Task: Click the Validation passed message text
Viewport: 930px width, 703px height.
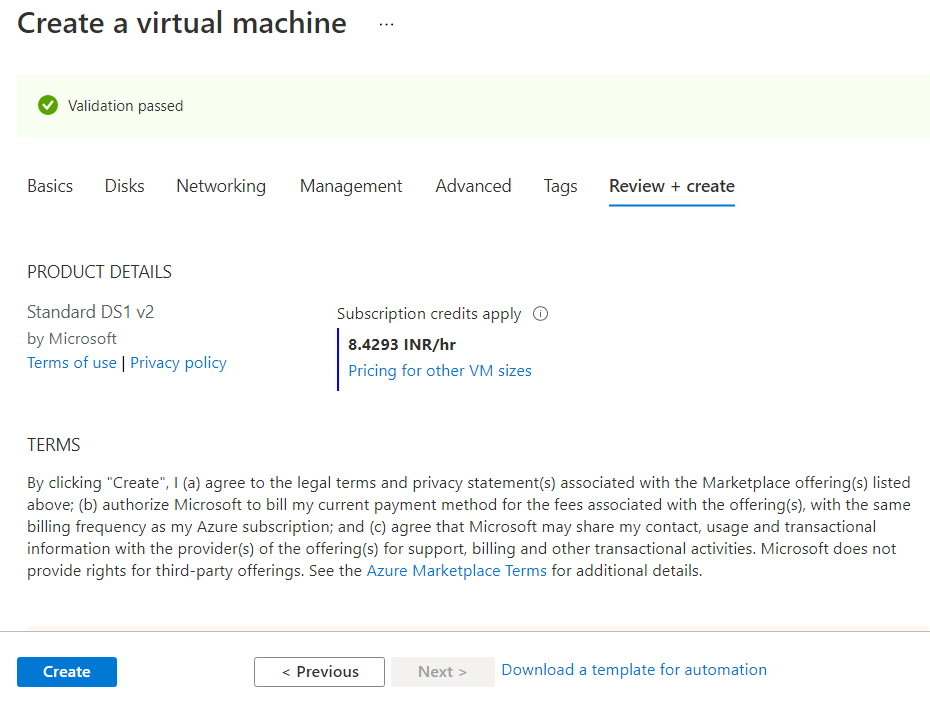Action: click(x=126, y=106)
